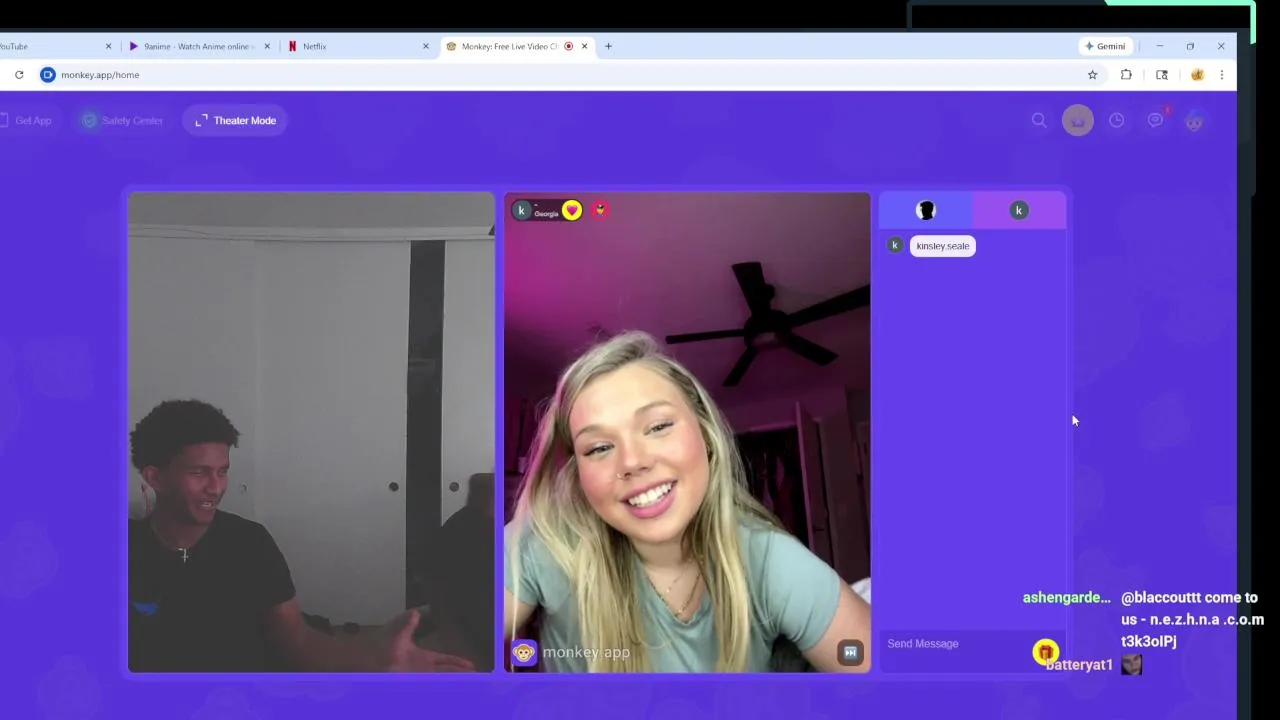Viewport: 1280px width, 720px height.
Task: Switch to the 9anime browser tab
Action: pyautogui.click(x=198, y=46)
